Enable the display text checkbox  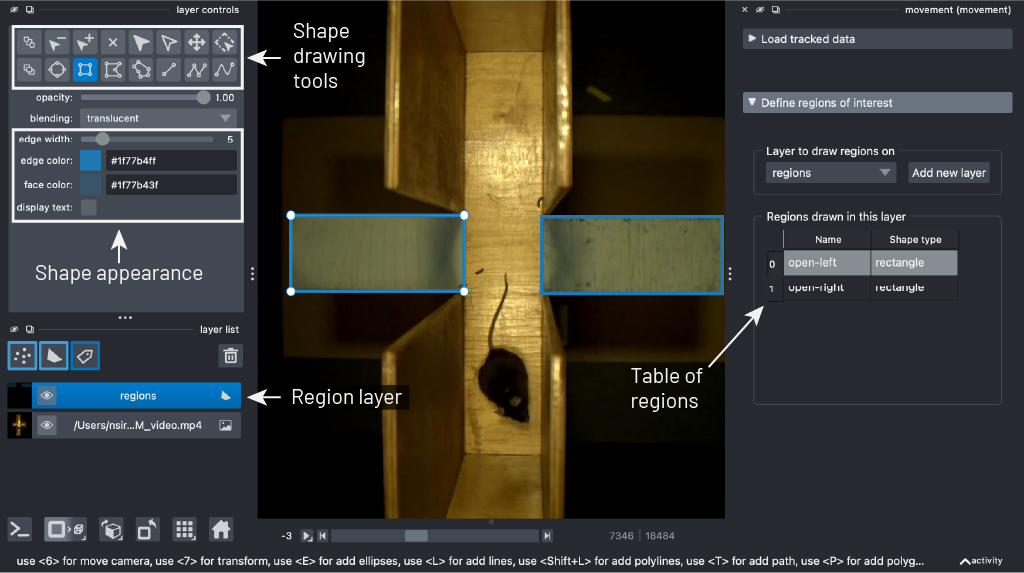click(x=89, y=207)
